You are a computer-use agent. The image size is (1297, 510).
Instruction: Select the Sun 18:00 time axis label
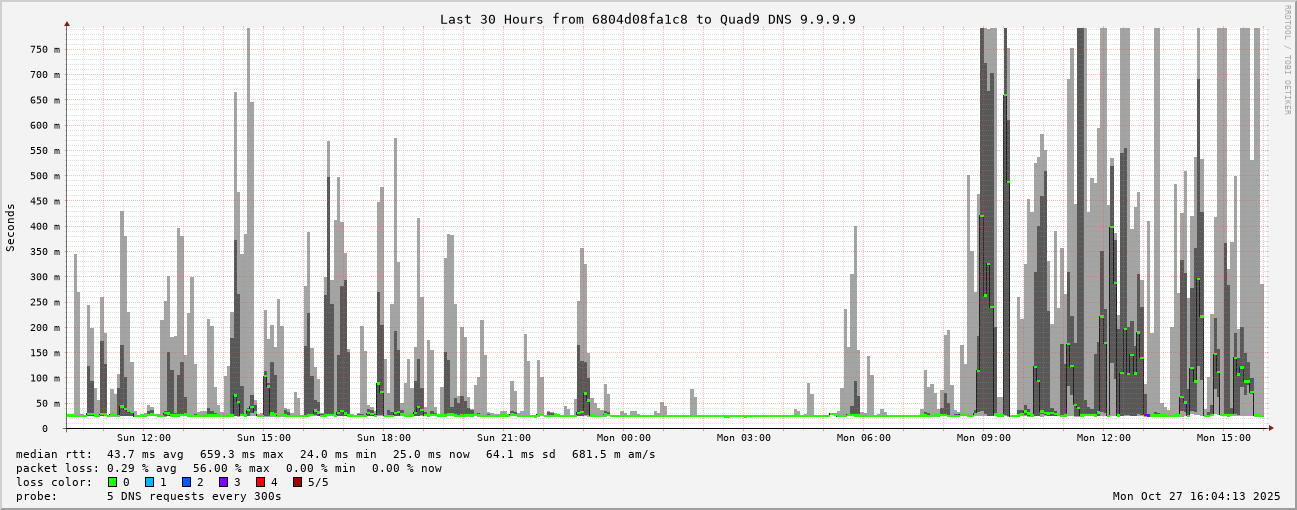click(x=383, y=438)
